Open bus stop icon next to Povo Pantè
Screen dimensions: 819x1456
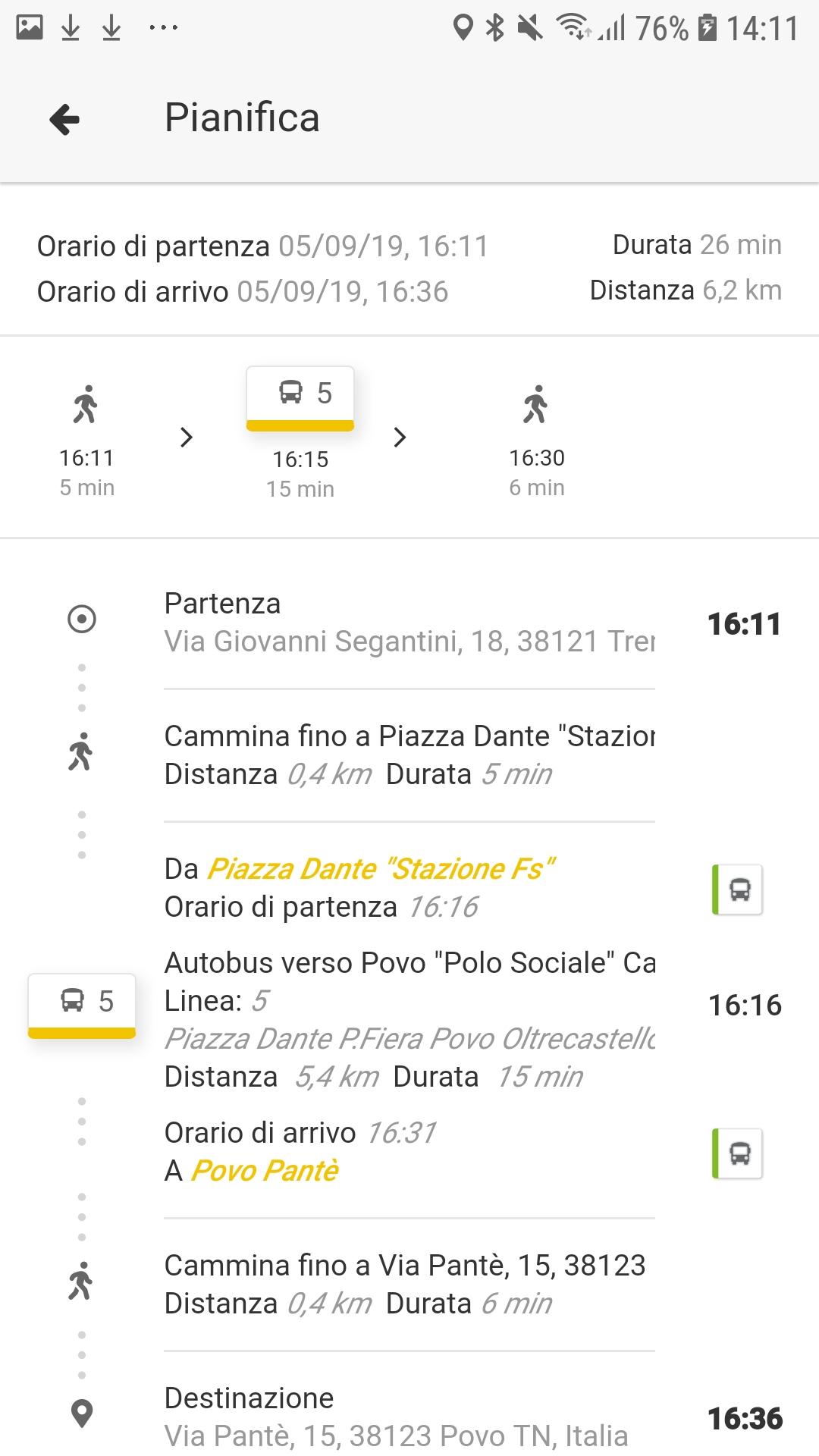(738, 1153)
